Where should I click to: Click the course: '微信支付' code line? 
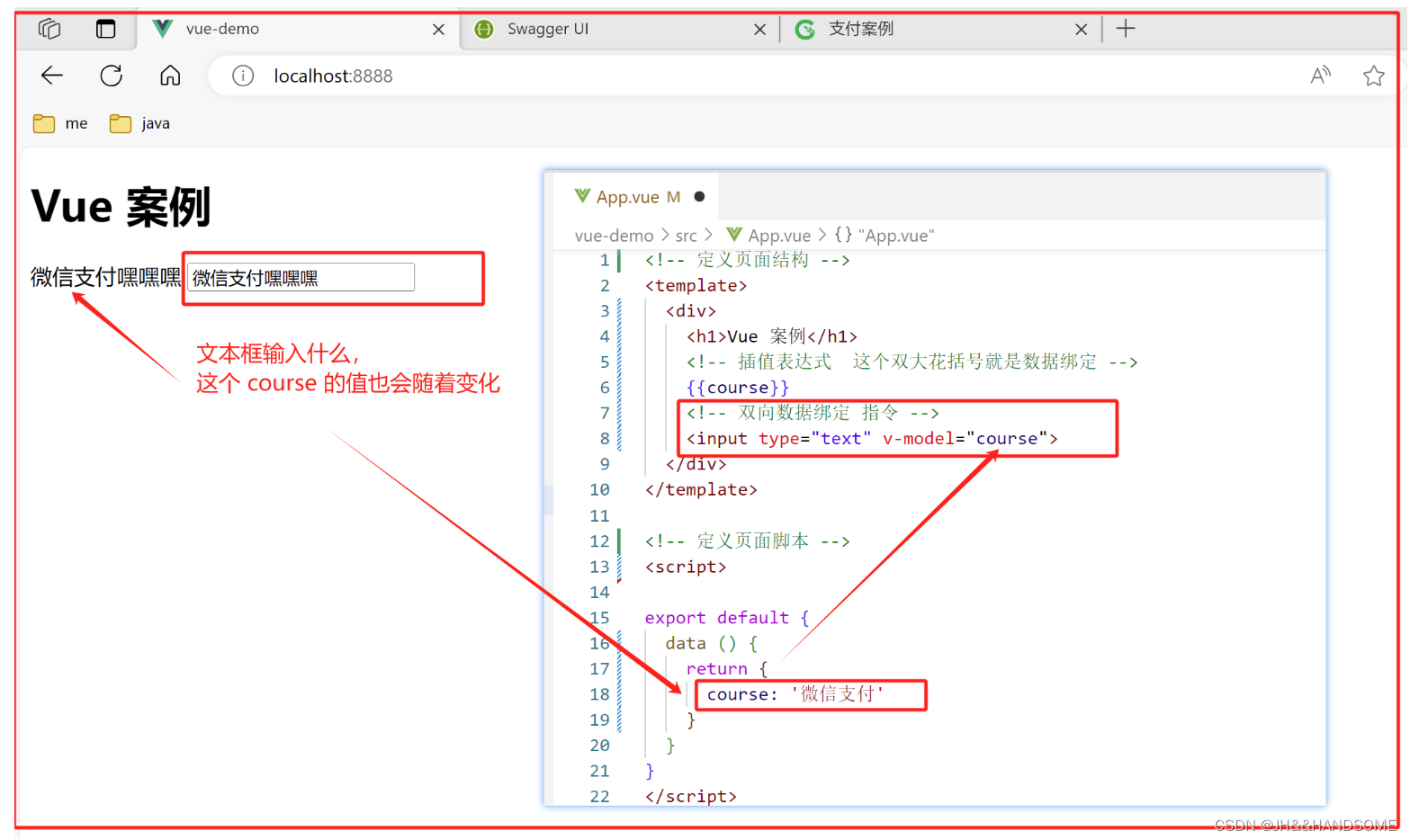tap(795, 694)
